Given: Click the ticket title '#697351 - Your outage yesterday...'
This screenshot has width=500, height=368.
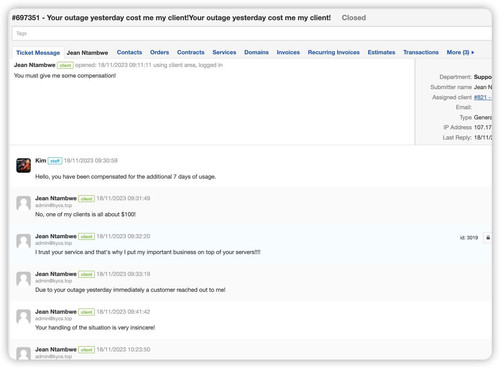Looking at the screenshot, I should [171, 18].
